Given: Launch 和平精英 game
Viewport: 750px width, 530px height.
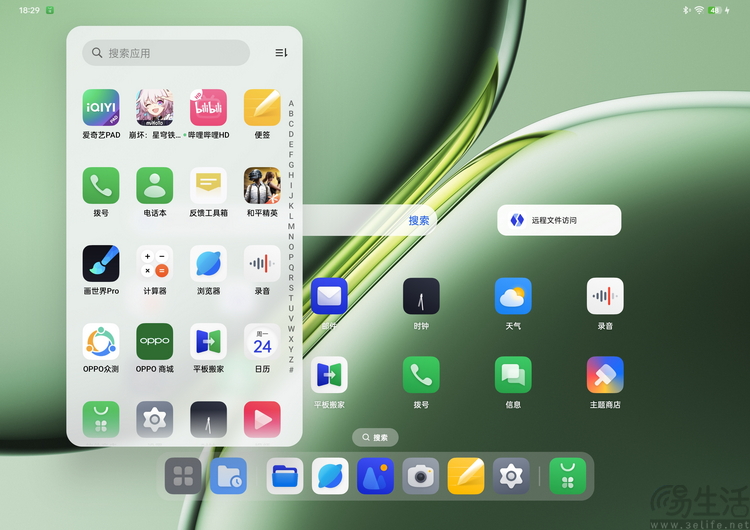Looking at the screenshot, I should [262, 185].
